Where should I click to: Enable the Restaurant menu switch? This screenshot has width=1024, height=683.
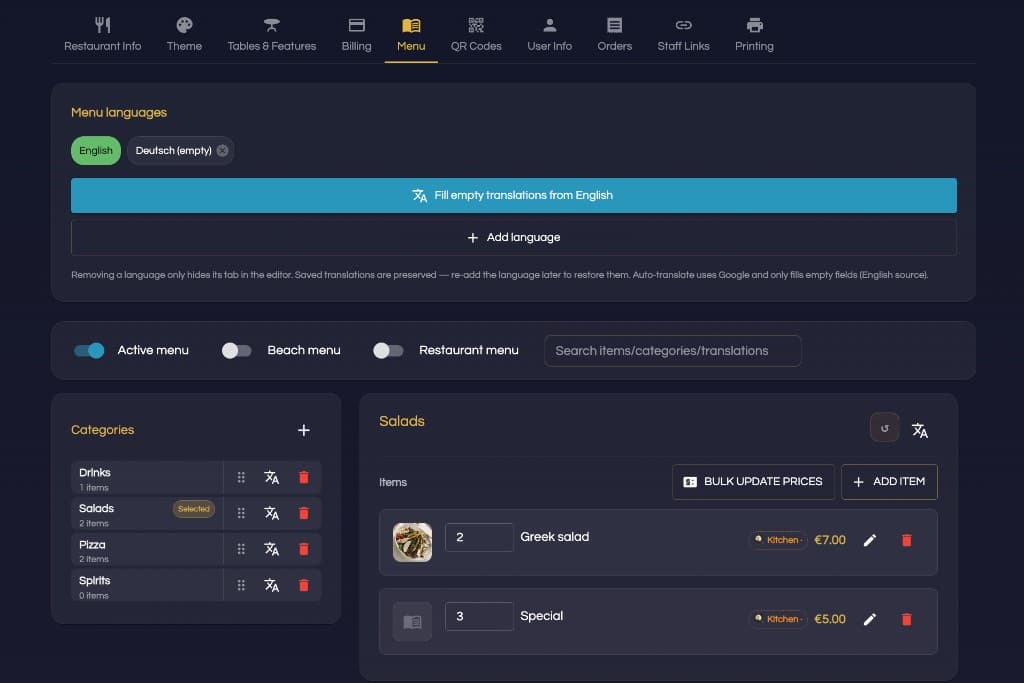(x=388, y=351)
